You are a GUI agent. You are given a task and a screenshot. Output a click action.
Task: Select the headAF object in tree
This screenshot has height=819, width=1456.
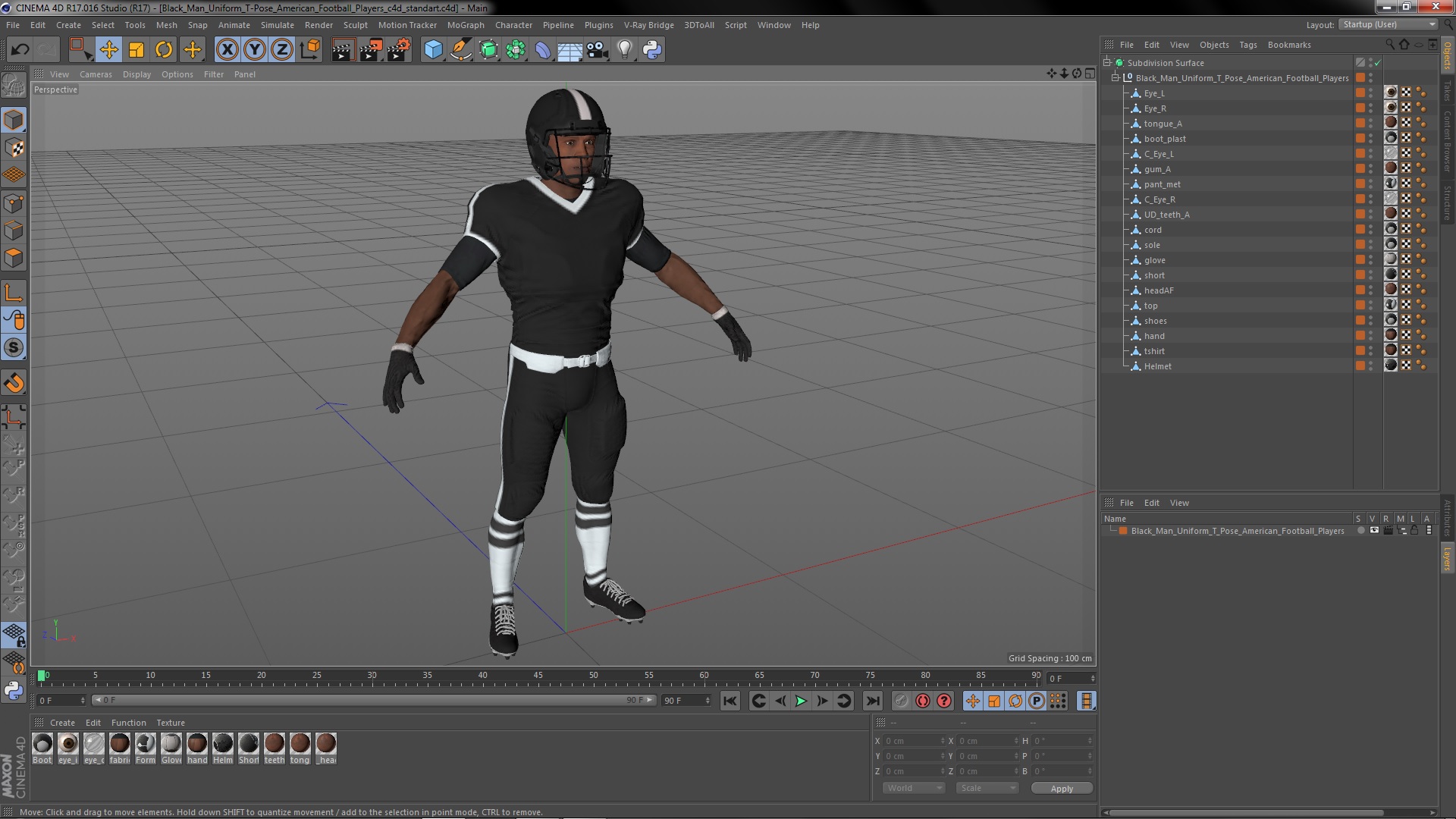(x=1158, y=290)
